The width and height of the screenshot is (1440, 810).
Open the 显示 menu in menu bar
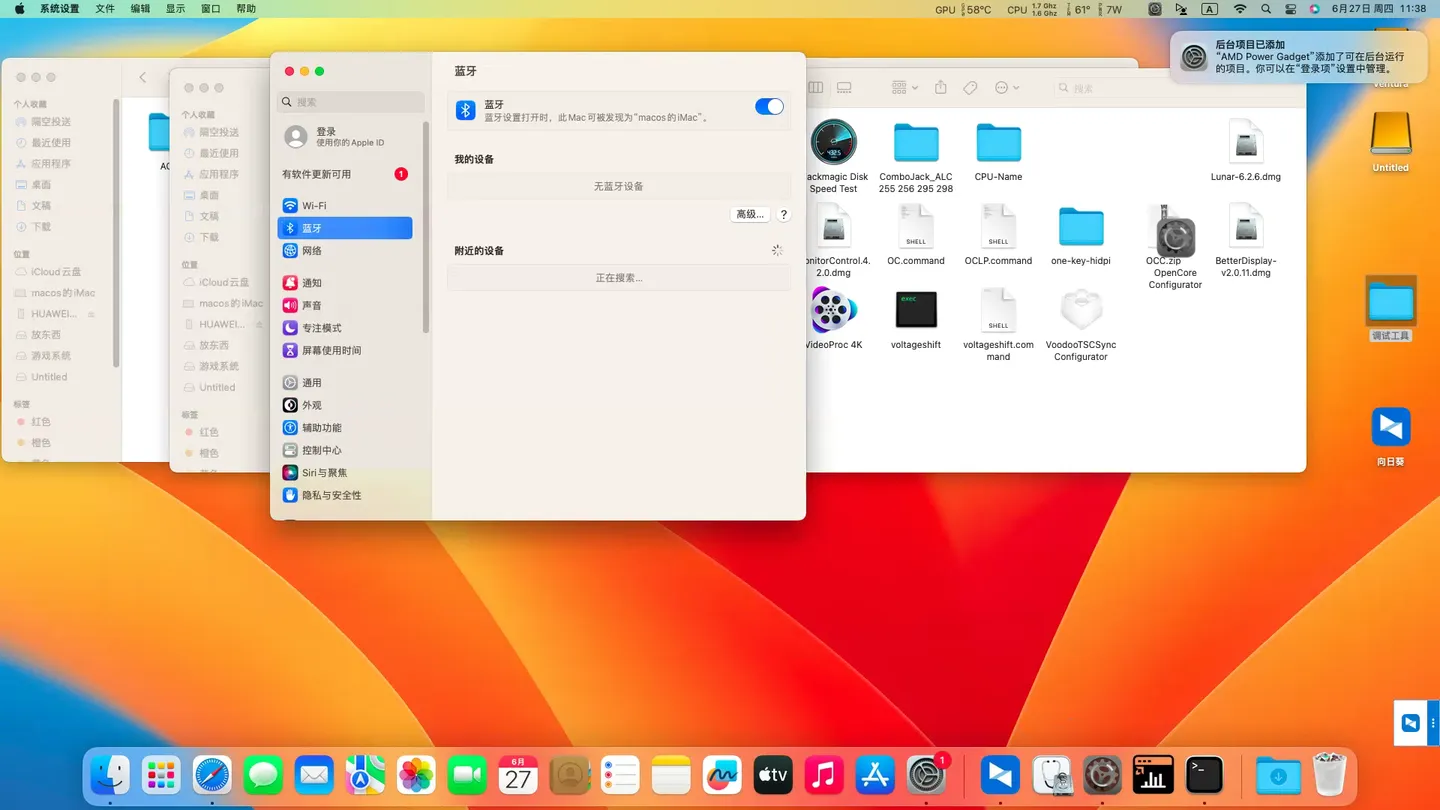pyautogui.click(x=175, y=9)
